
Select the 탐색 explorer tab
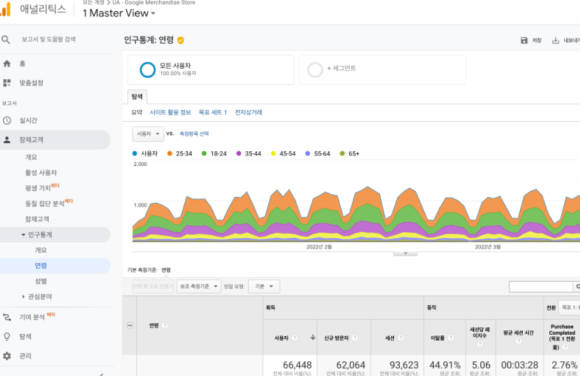point(137,97)
